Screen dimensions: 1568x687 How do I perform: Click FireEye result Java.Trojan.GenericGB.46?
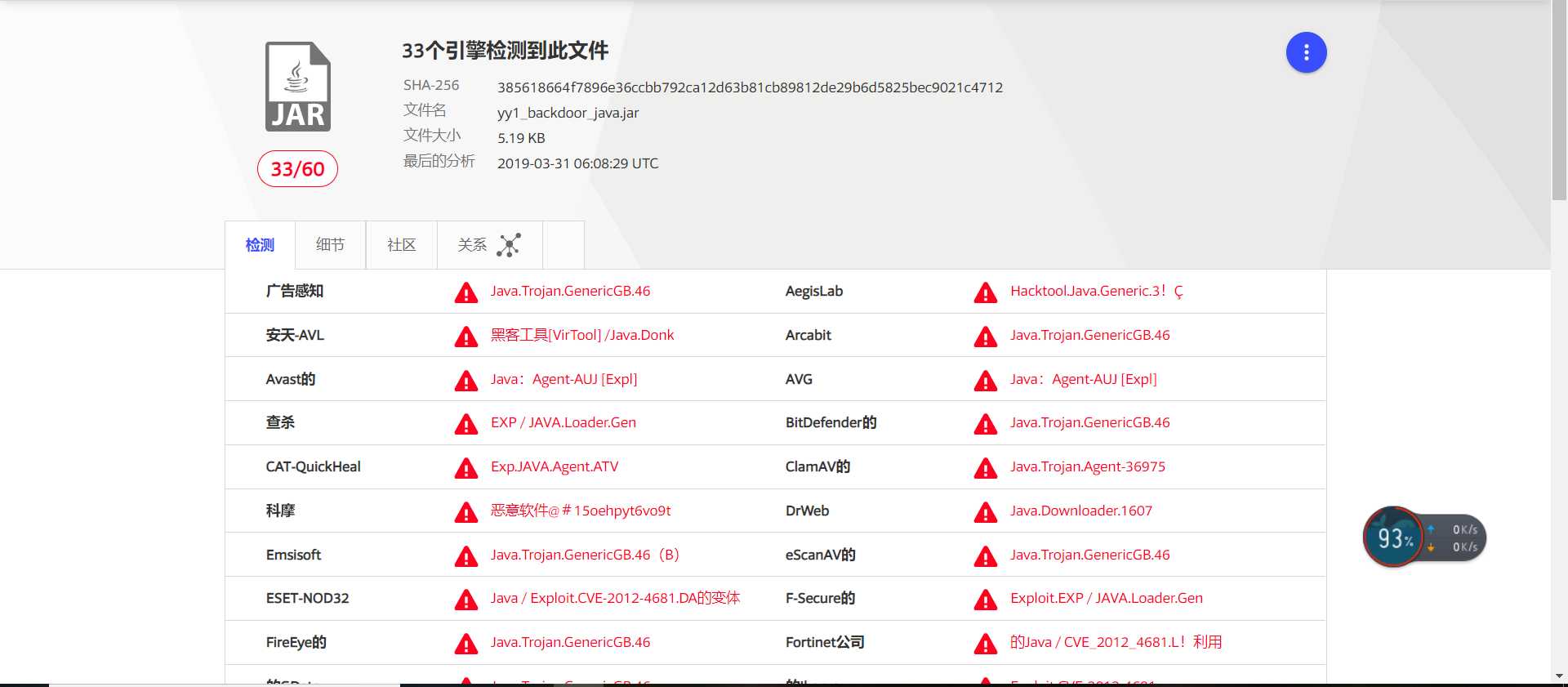(x=571, y=642)
